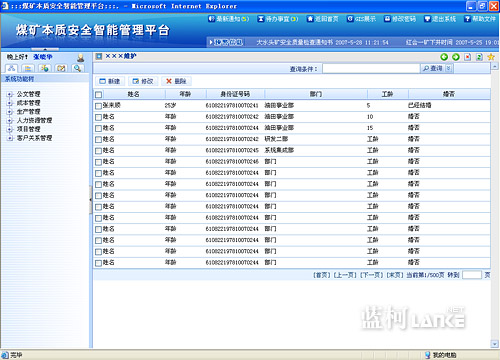Open the globe sidebar tab icon

[44, 68]
